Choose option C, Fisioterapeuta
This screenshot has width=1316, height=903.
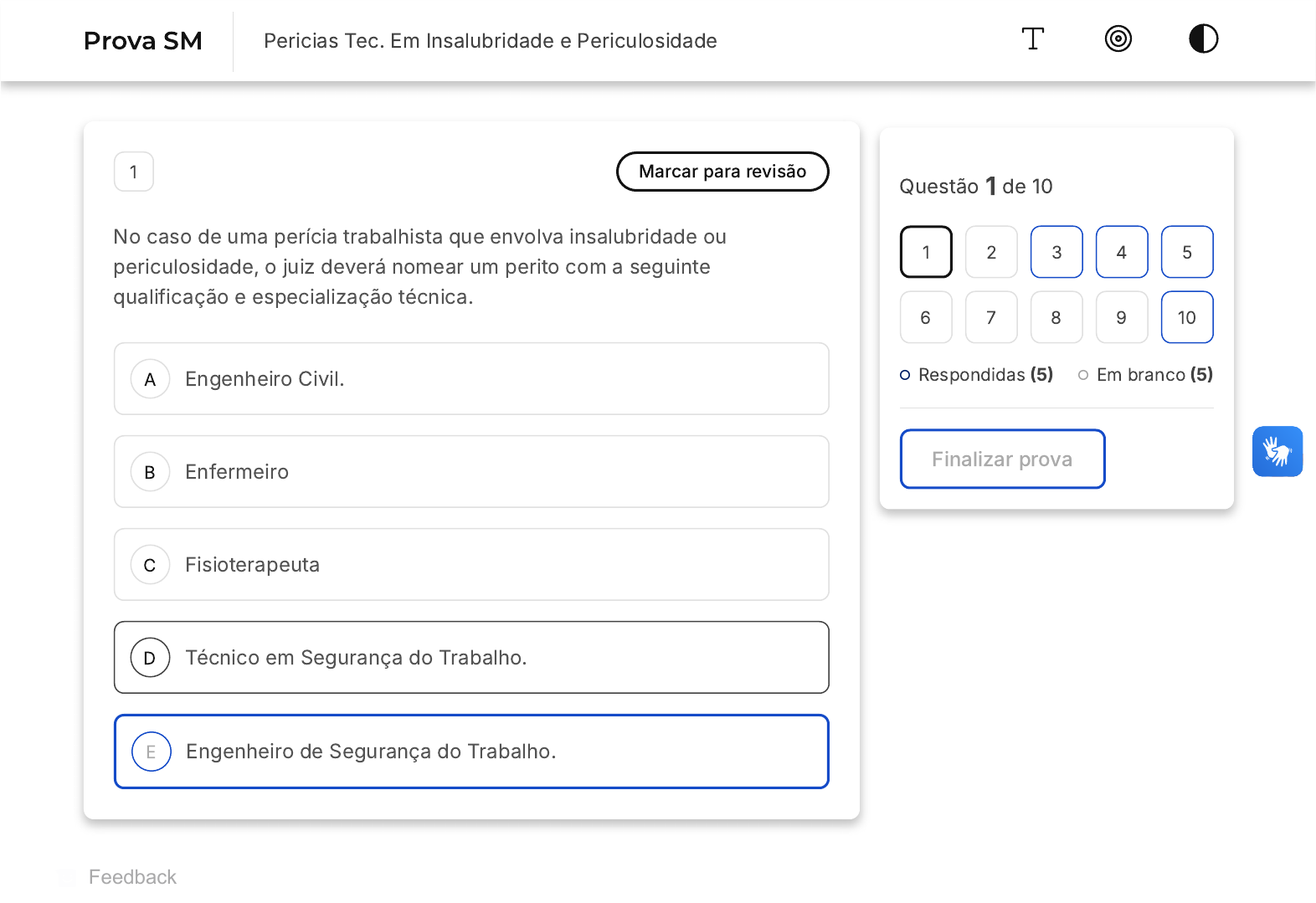coord(471,565)
